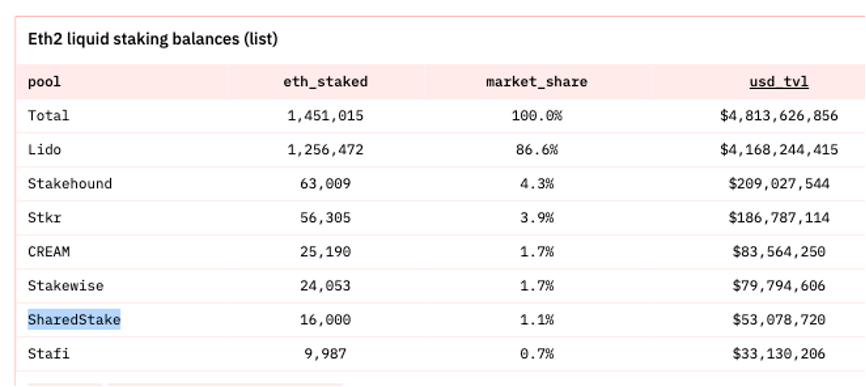Click the Lido pool row name
The image size is (866, 387).
pyautogui.click(x=44, y=150)
